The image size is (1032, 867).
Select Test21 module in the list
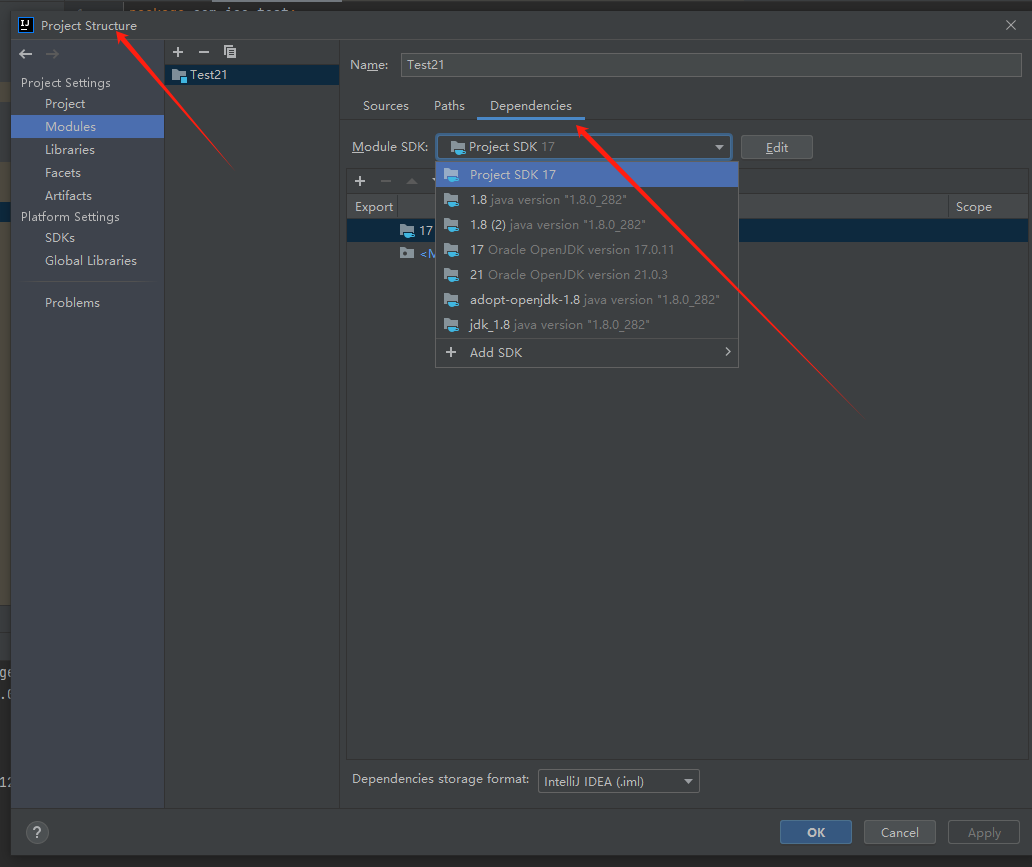click(x=252, y=75)
